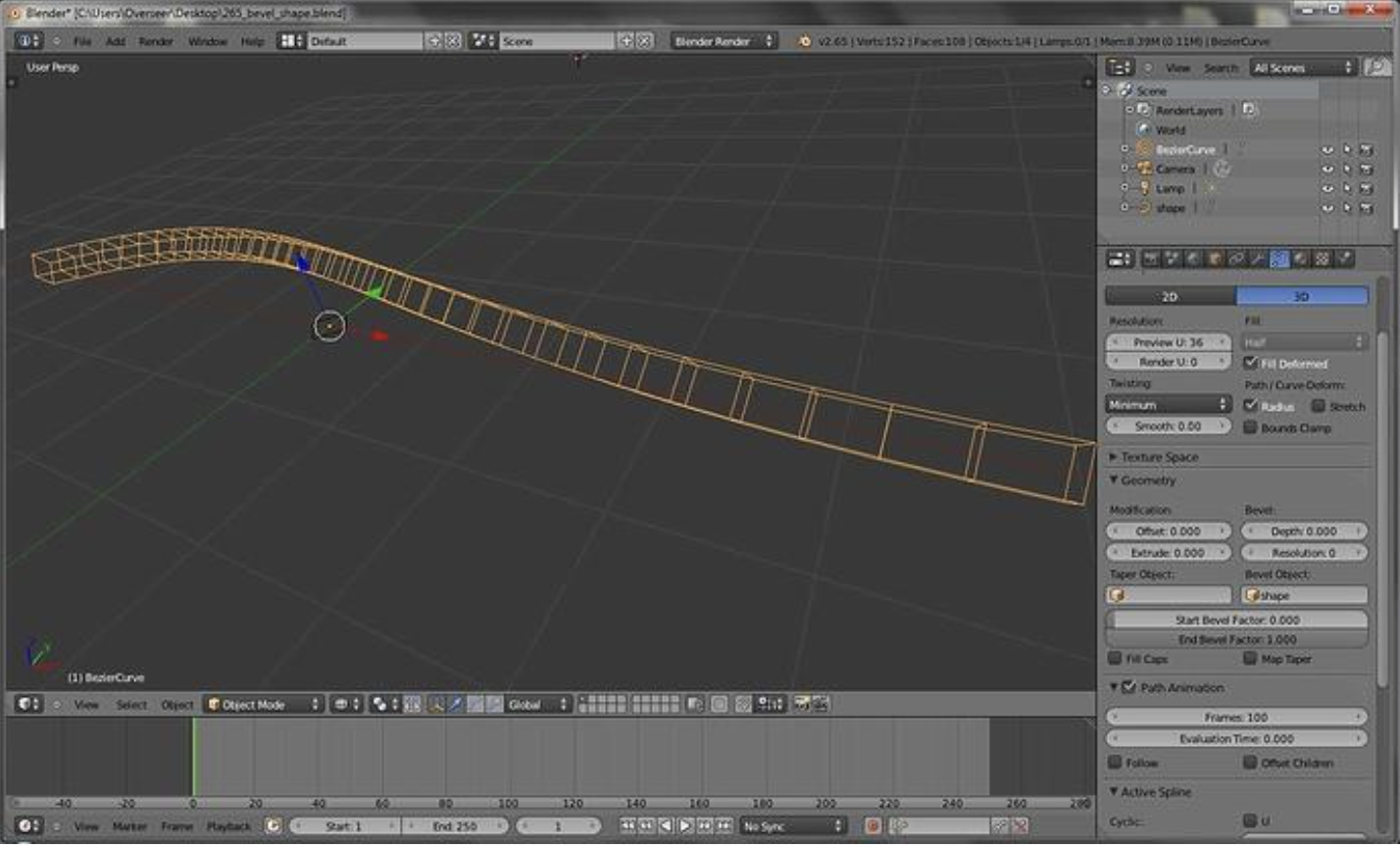Open the Timeline editor type selector

[x=28, y=826]
